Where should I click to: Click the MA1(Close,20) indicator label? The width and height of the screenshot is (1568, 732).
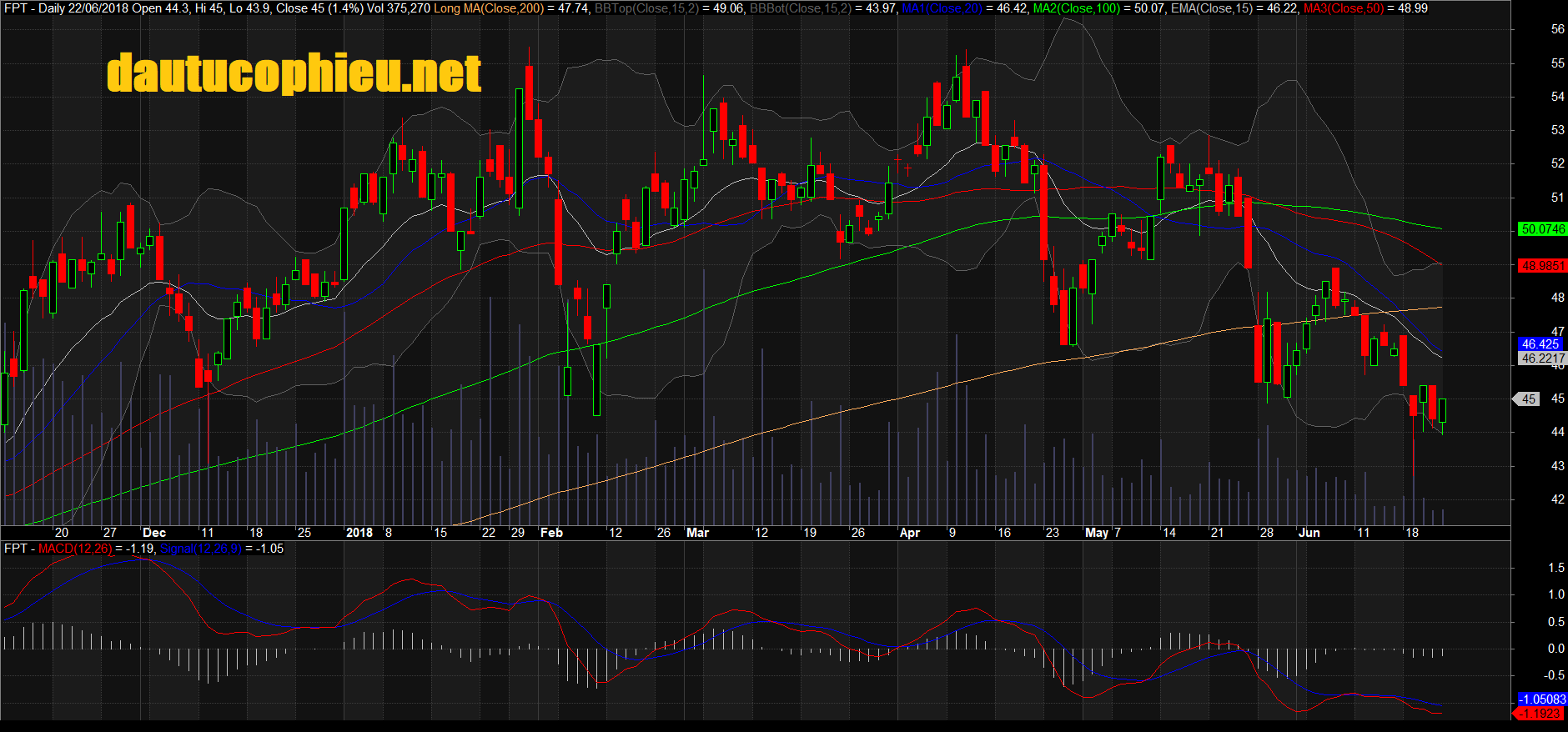pyautogui.click(x=942, y=8)
